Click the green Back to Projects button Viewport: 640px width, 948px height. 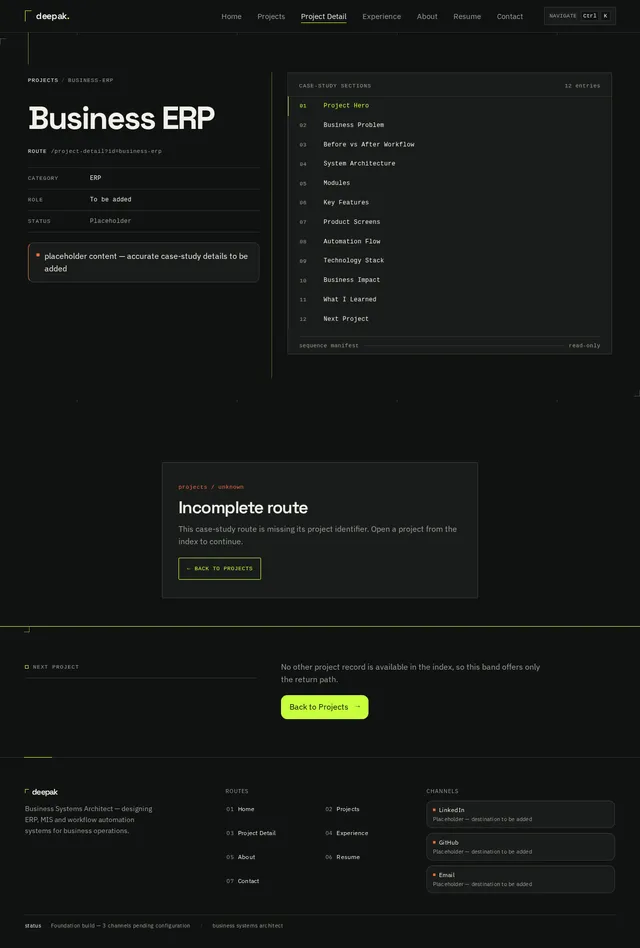pyautogui.click(x=325, y=707)
